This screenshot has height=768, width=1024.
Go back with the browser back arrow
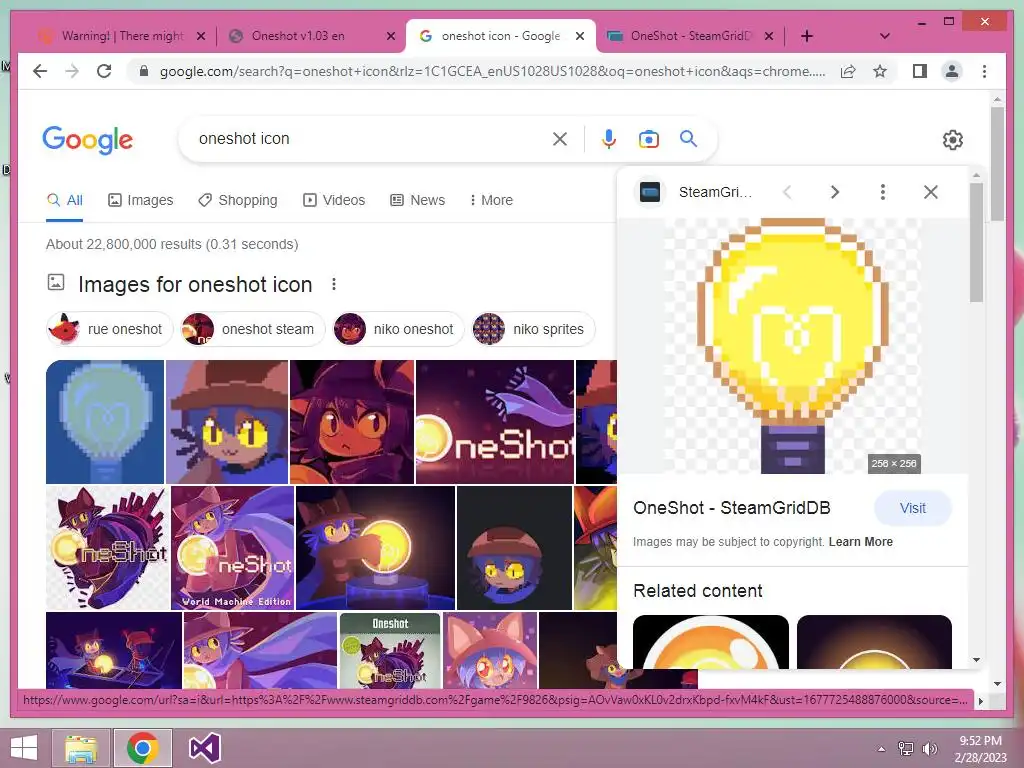click(40, 71)
